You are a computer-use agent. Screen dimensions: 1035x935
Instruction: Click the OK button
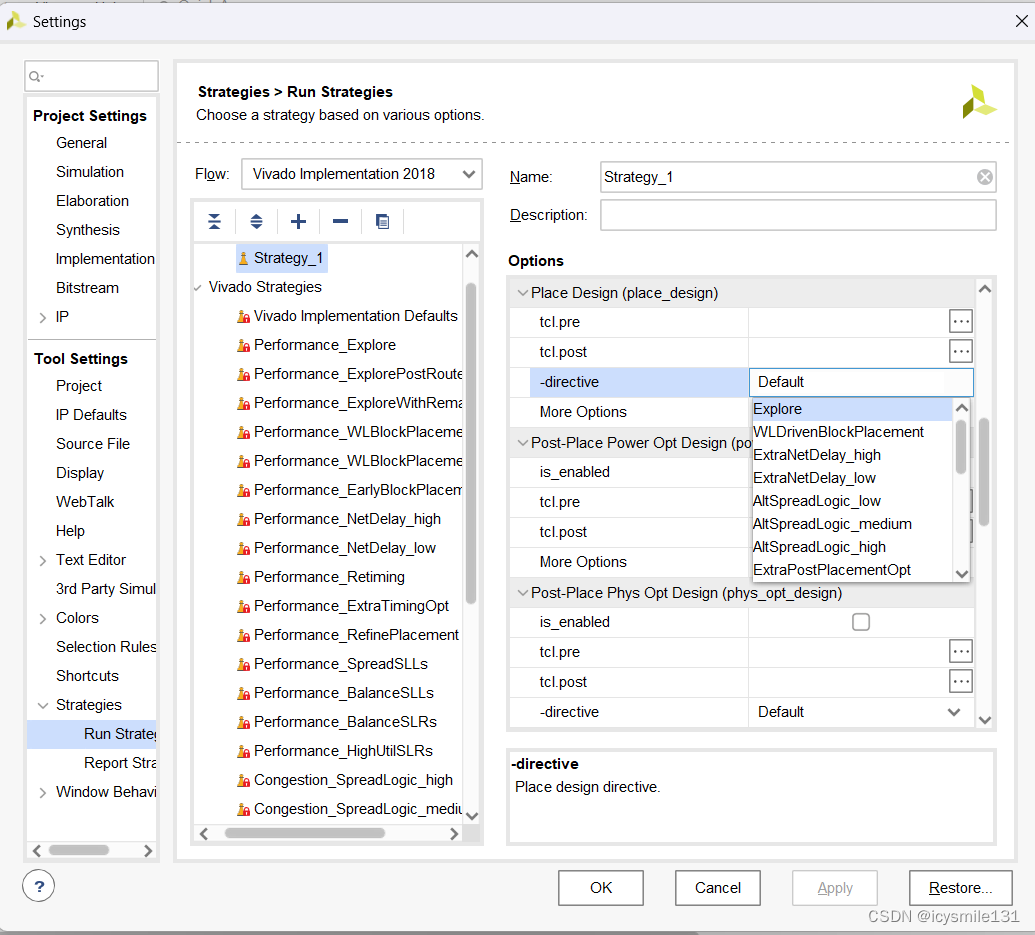(601, 888)
